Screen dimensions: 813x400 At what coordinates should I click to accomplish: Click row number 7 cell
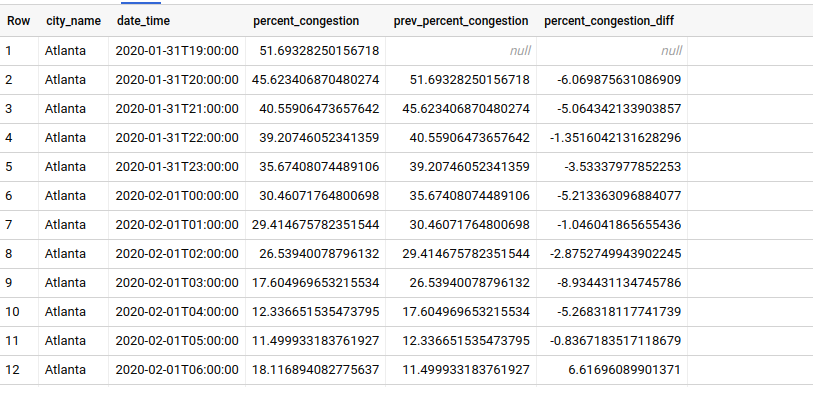[11, 224]
